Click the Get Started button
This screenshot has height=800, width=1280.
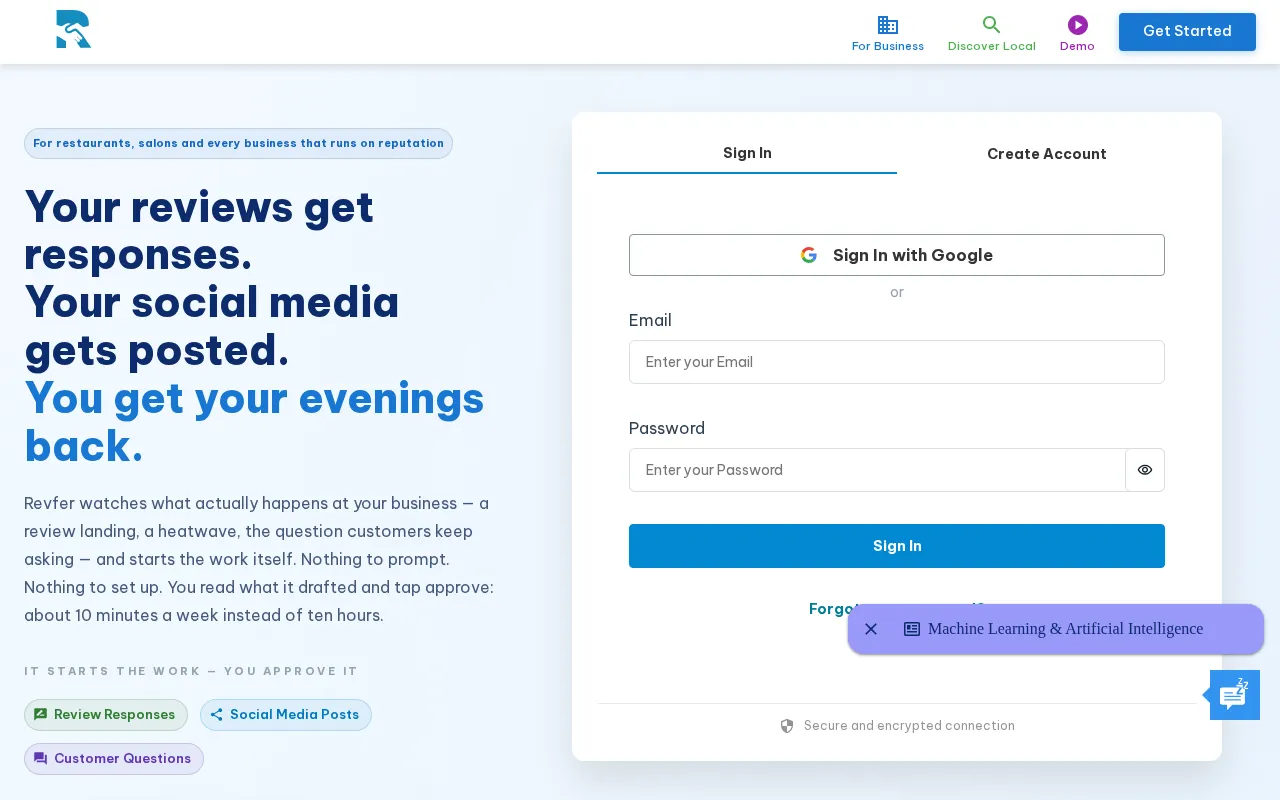[1187, 31]
